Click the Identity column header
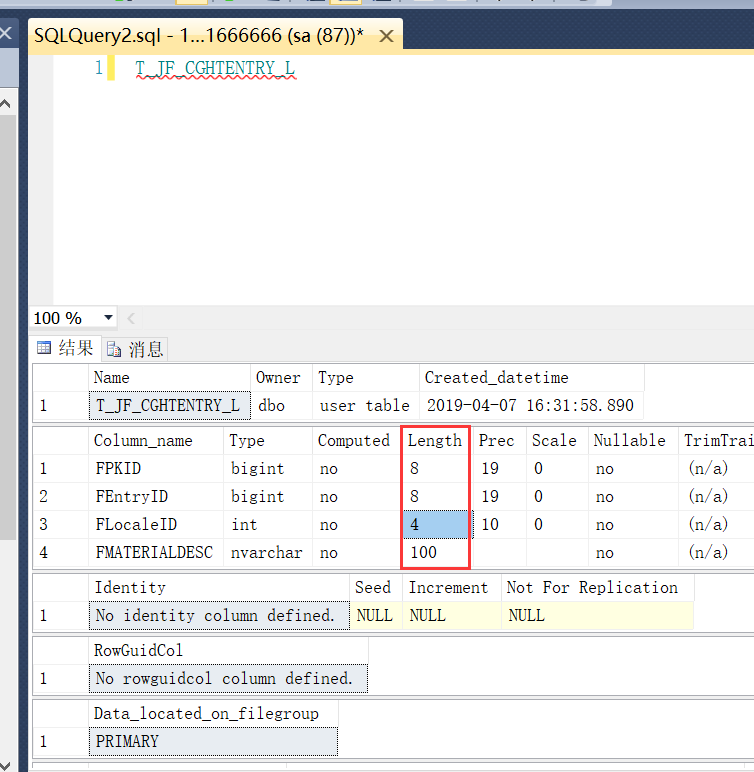This screenshot has height=772, width=754. click(219, 588)
